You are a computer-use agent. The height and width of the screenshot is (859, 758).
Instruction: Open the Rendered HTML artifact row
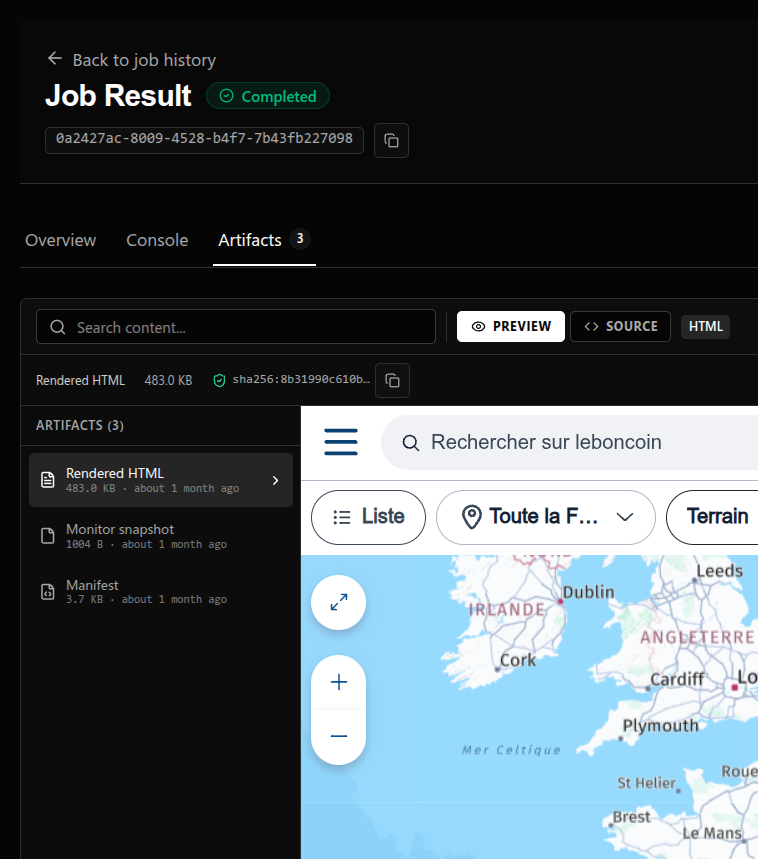coord(161,480)
